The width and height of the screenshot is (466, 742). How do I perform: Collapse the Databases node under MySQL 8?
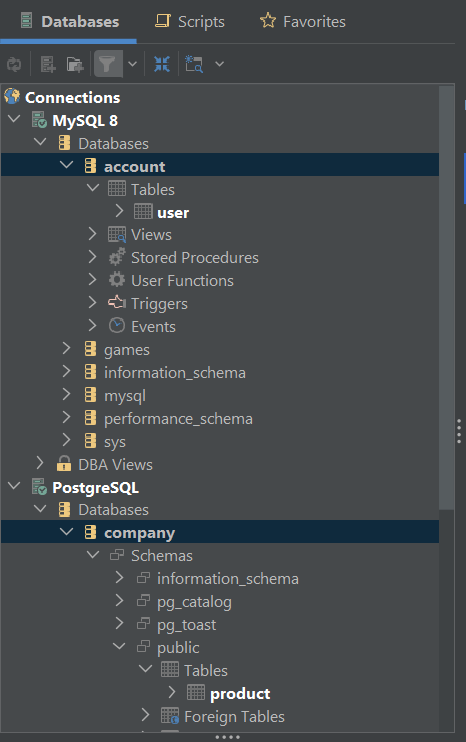point(41,142)
